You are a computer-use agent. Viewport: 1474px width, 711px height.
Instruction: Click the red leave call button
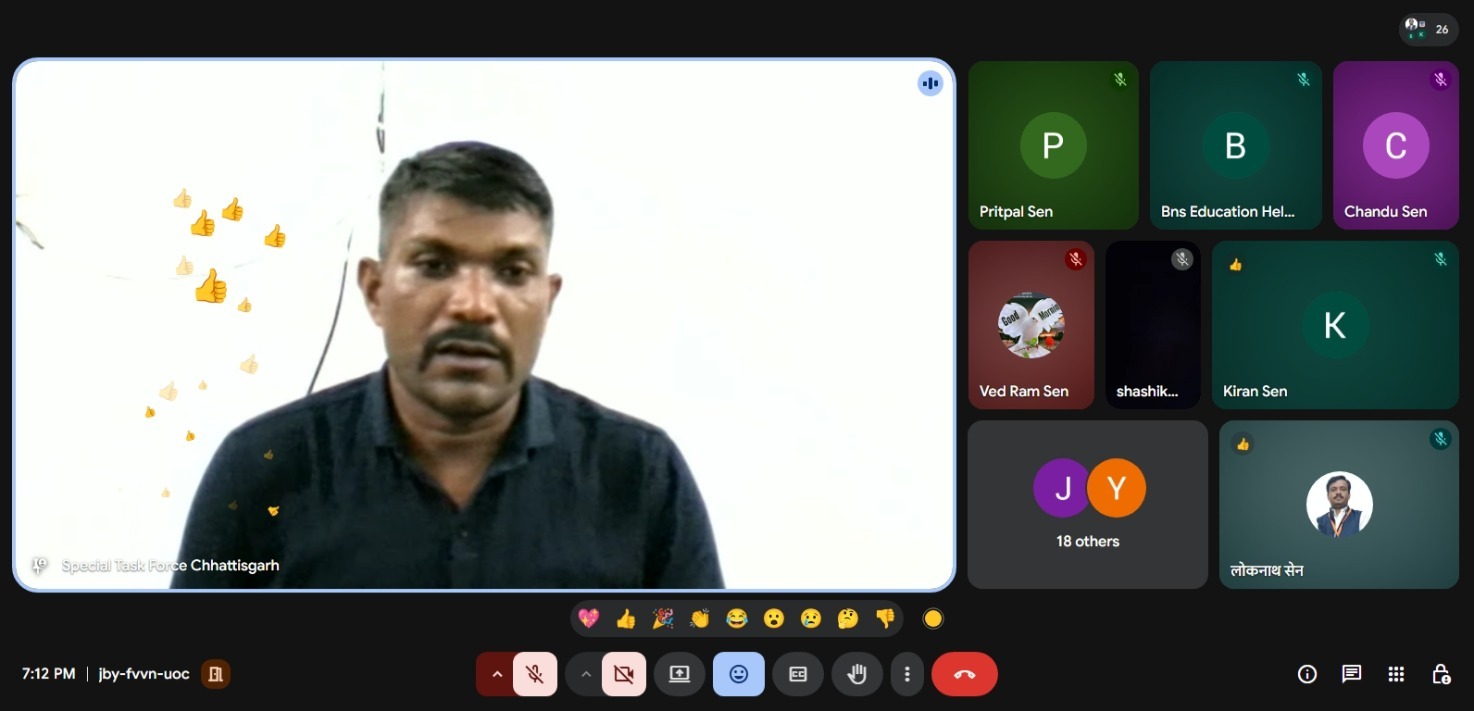click(x=964, y=674)
